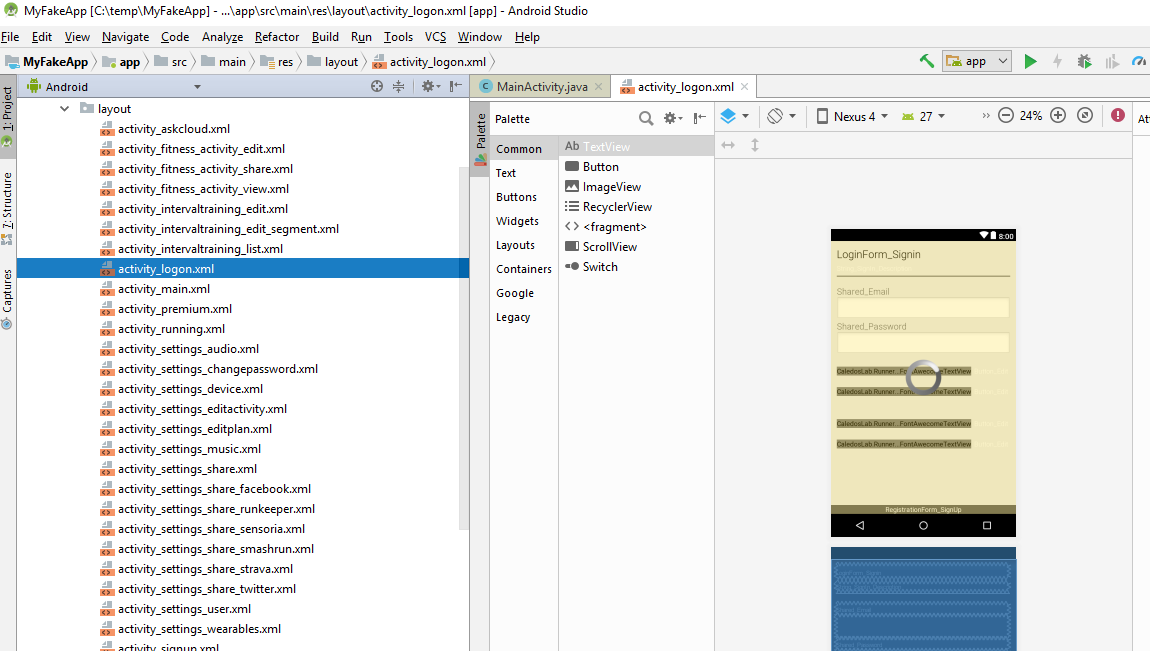Launch the Debug app icon
Image resolution: width=1150 pixels, height=651 pixels.
tap(1084, 60)
